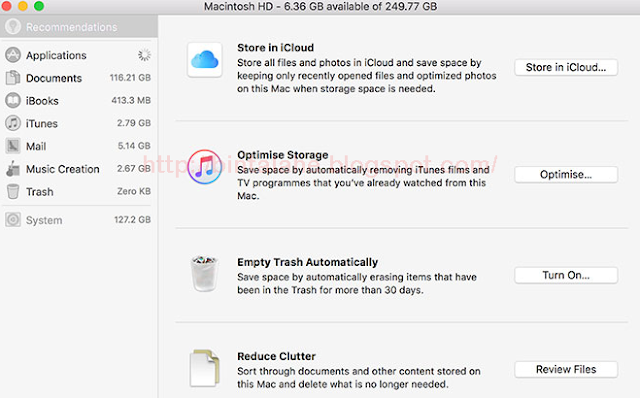The height and width of the screenshot is (398, 640).
Task: Click the 5.14 GB Mail size
Action: 134,146
